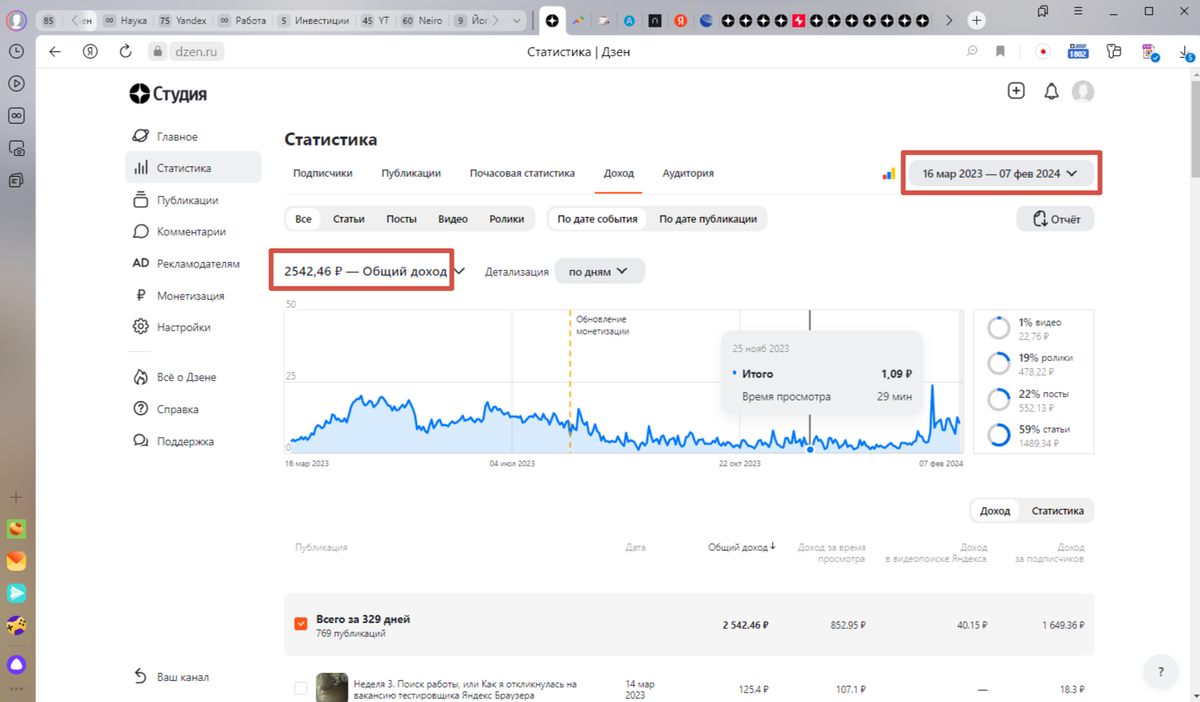Select the Все content filter
The height and width of the screenshot is (702, 1200).
click(x=303, y=219)
